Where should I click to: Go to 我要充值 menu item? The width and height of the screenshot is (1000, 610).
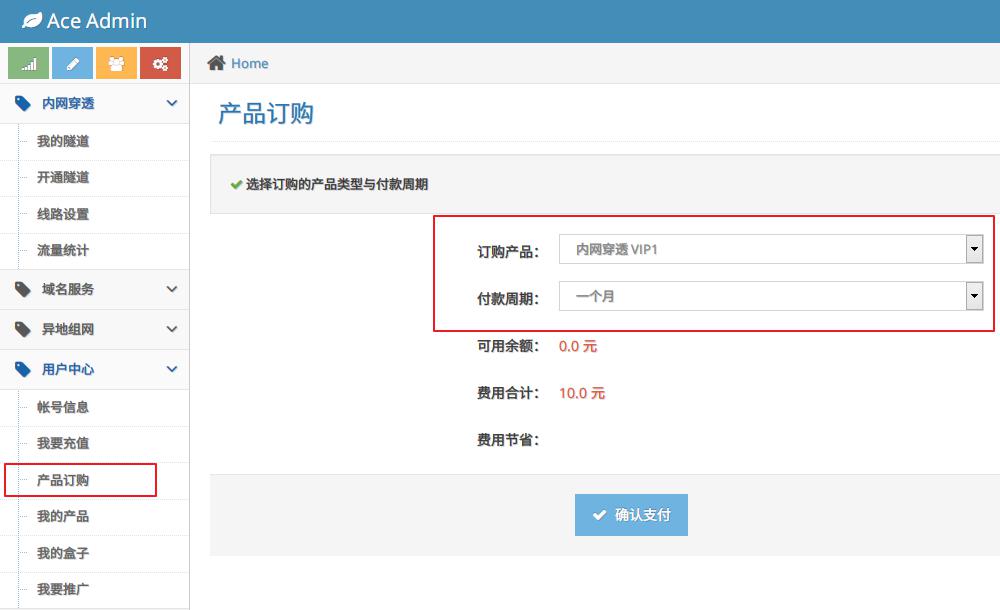(63, 443)
